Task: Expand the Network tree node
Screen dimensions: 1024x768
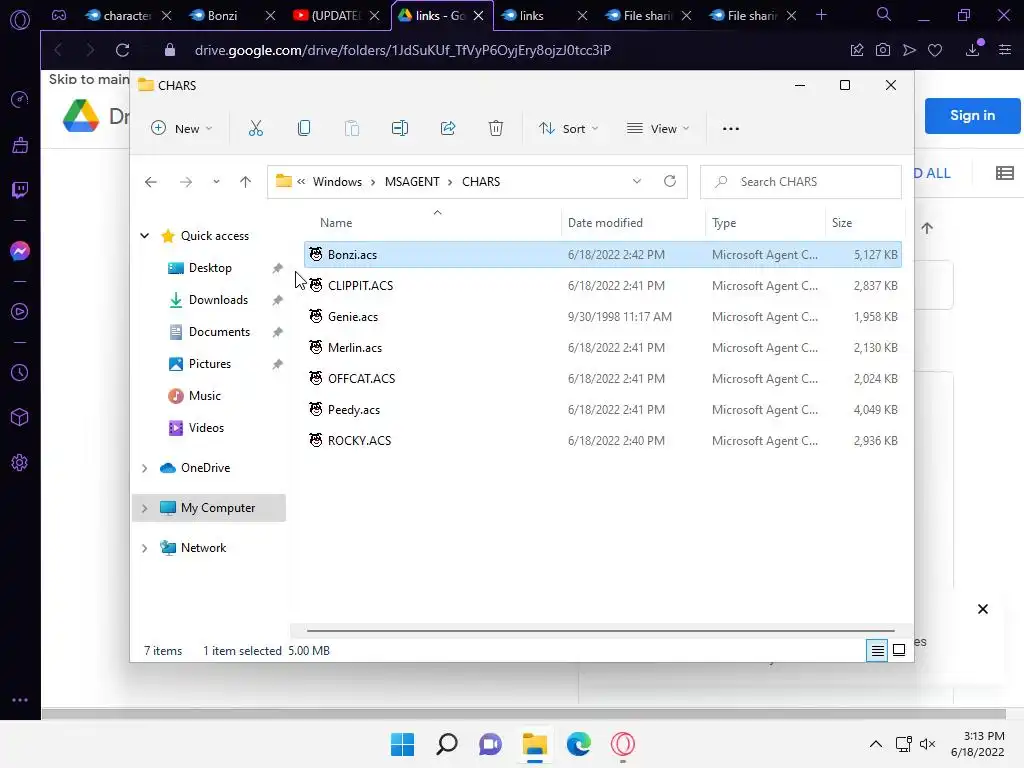Action: pyautogui.click(x=144, y=548)
